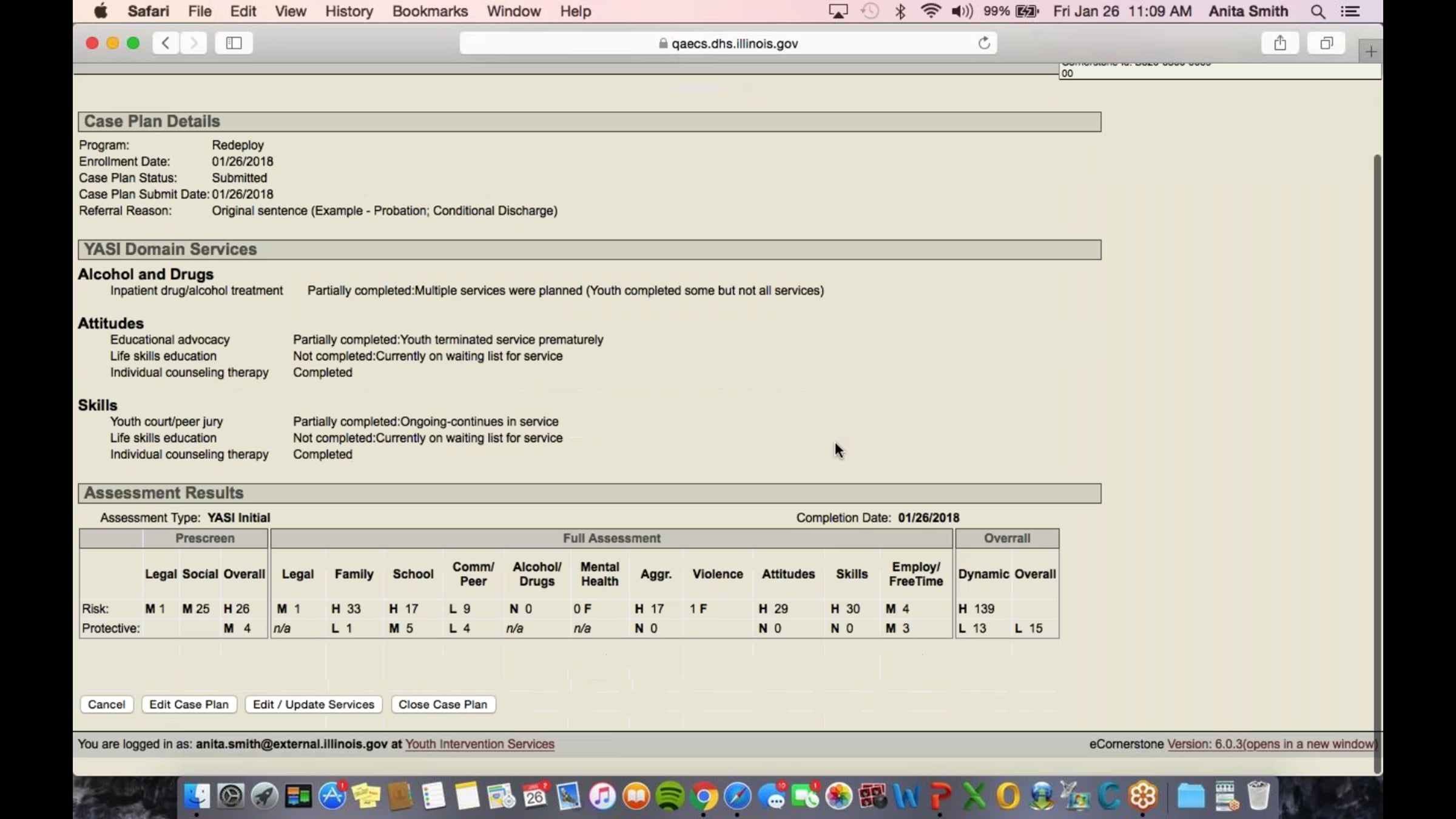Open the volume control in menu bar

(962, 11)
